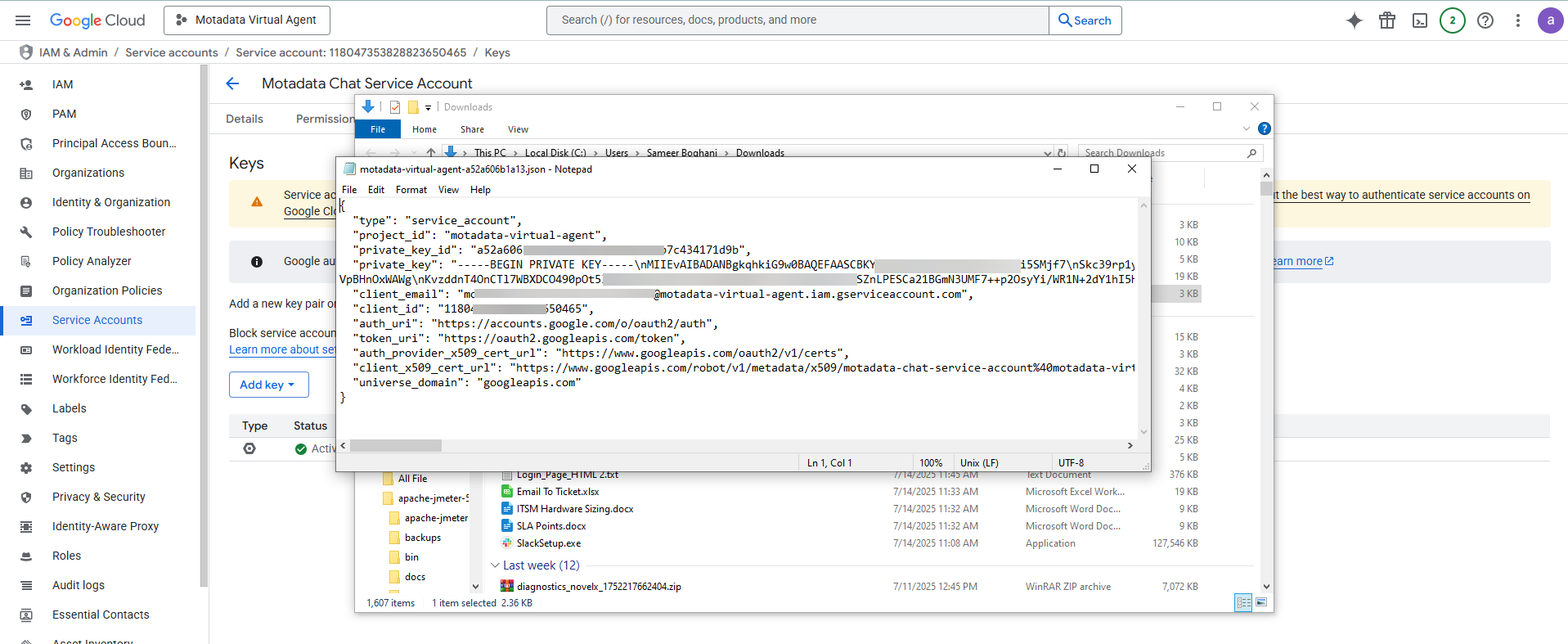This screenshot has width=1568, height=644.
Task: Click the Explorer up-directory arrow
Action: pyautogui.click(x=431, y=153)
